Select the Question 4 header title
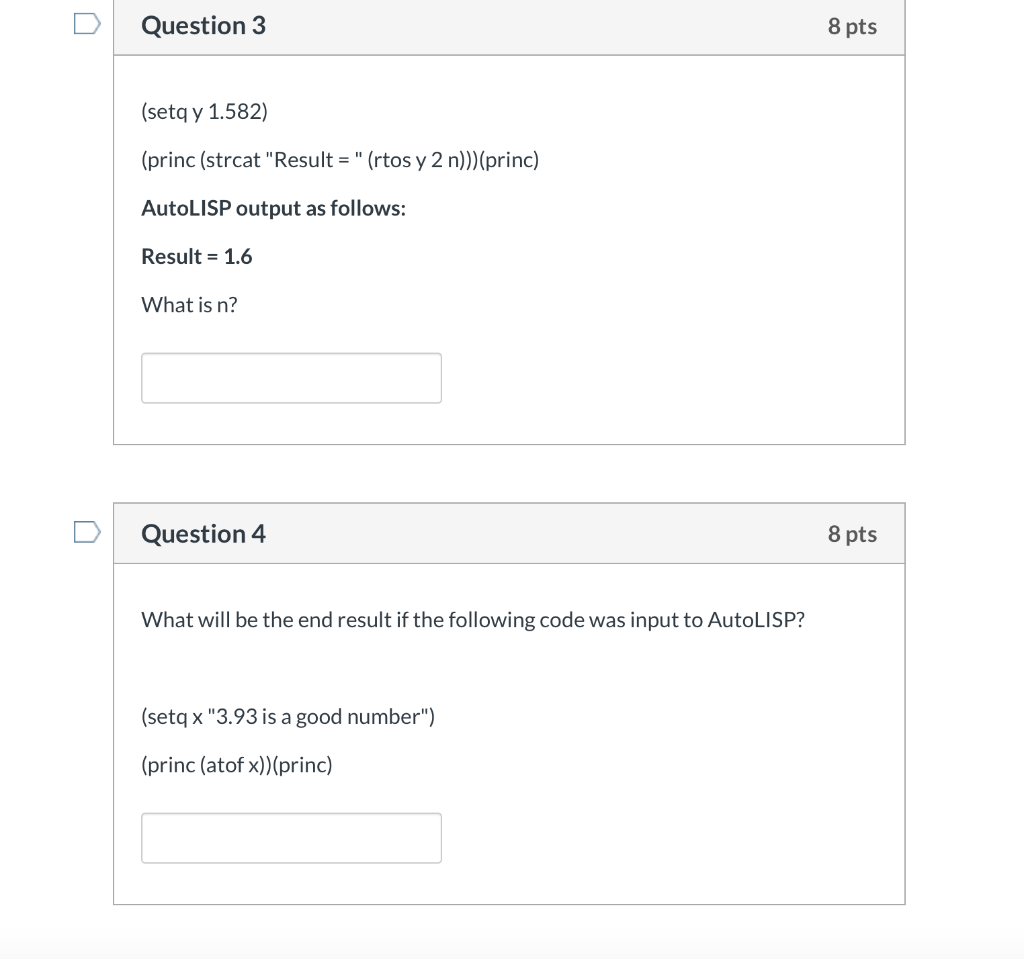Viewport: 1024px width, 959px height. (203, 534)
